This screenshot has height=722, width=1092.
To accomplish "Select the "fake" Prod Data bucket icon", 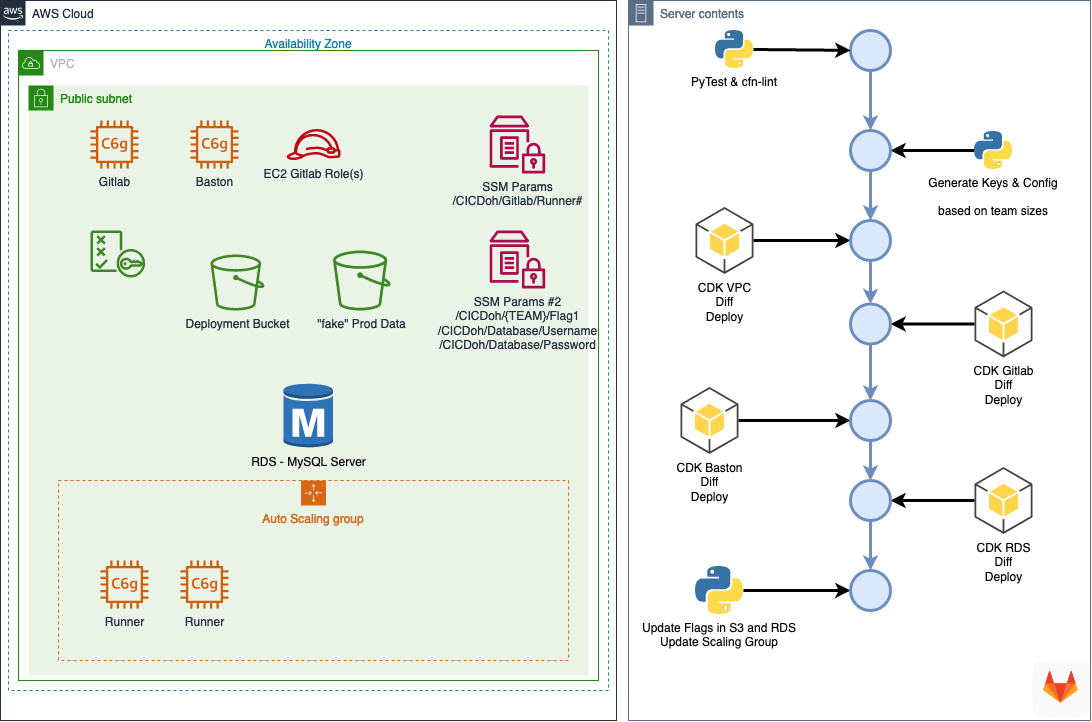I will point(361,281).
